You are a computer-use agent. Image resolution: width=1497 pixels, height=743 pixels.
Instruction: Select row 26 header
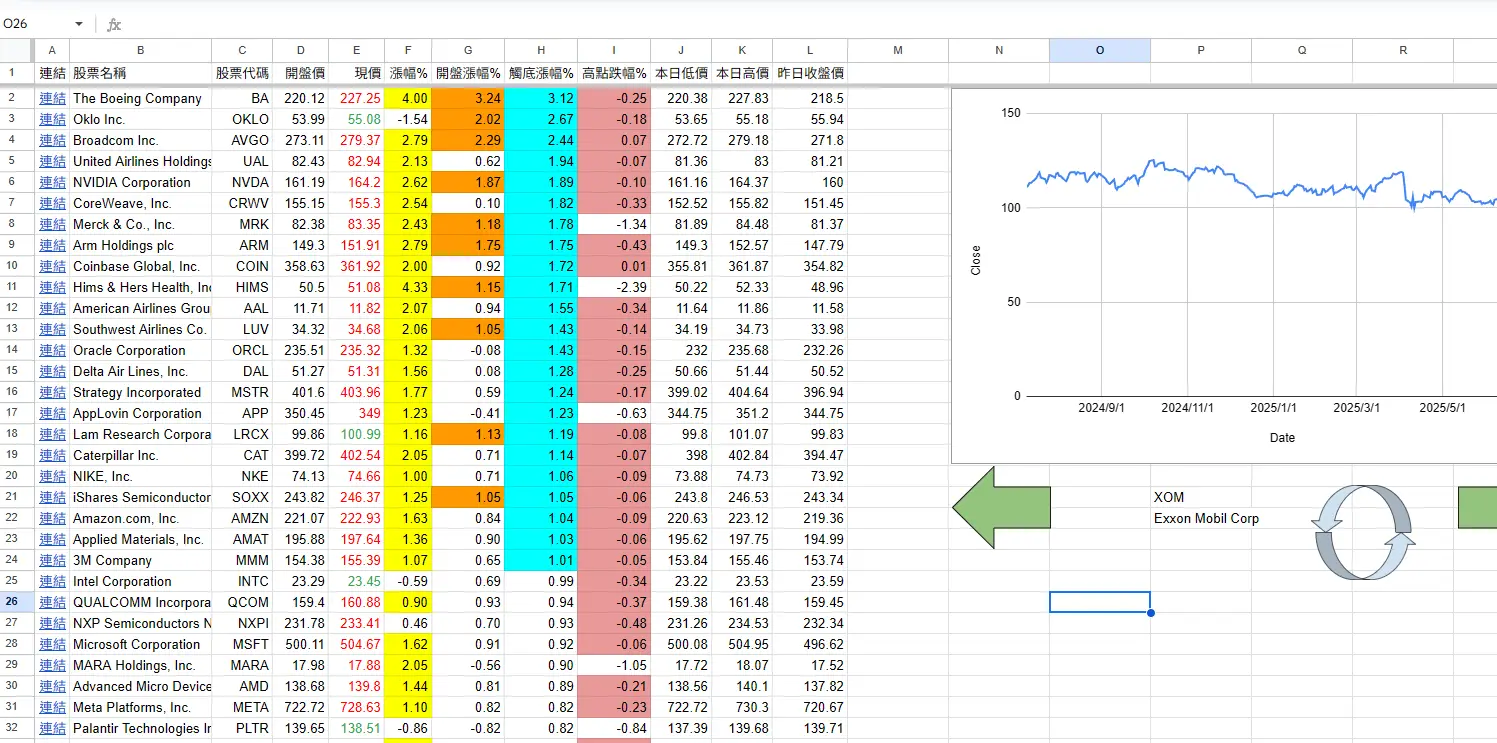point(17,602)
